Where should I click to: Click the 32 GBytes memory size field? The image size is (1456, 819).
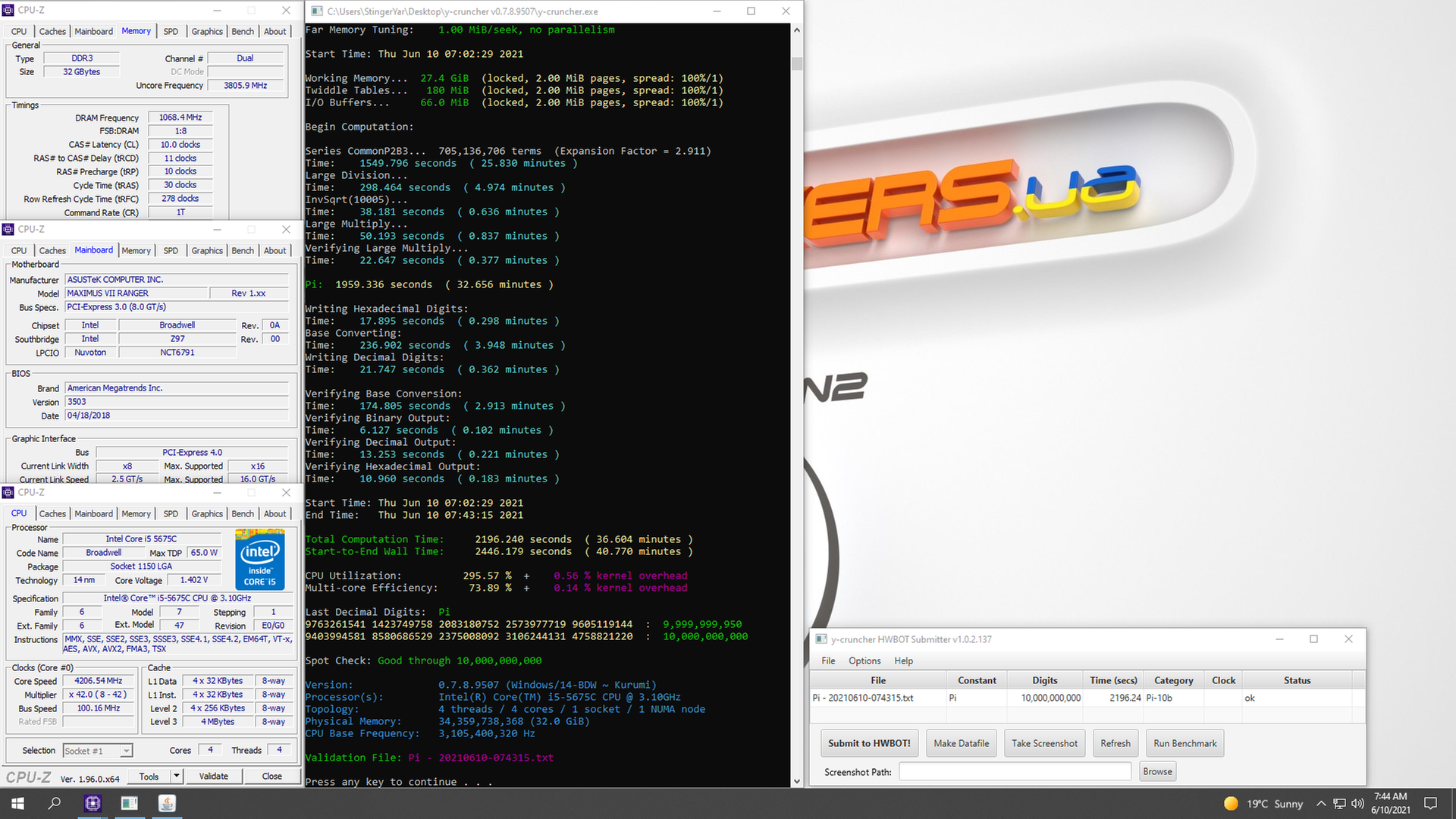[81, 72]
